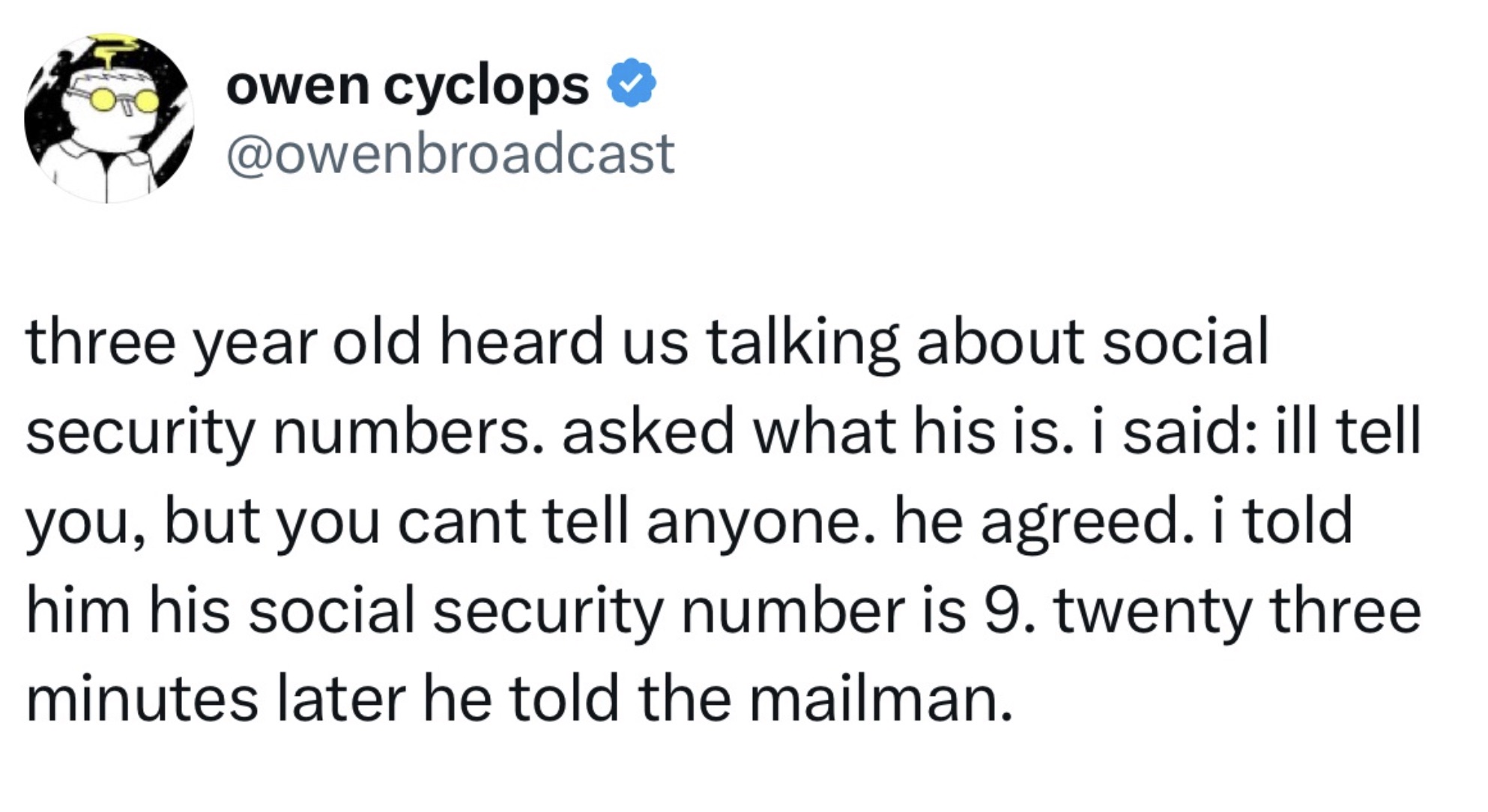Click the words 'security numbers' in line two

[277, 434]
